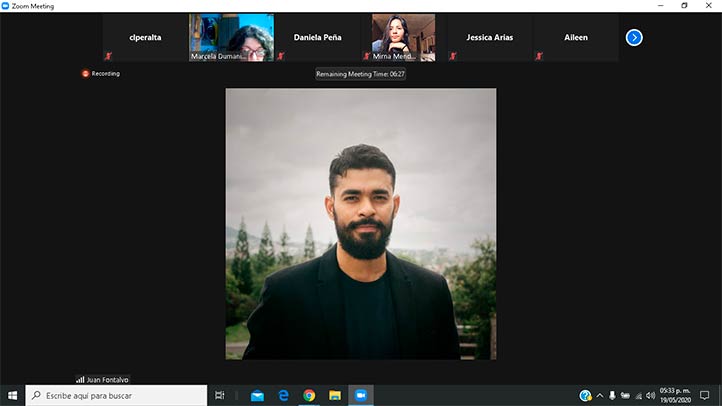This screenshot has width=722, height=406.
Task: Select Mirna Mendoza's video thumbnail
Action: tap(403, 37)
